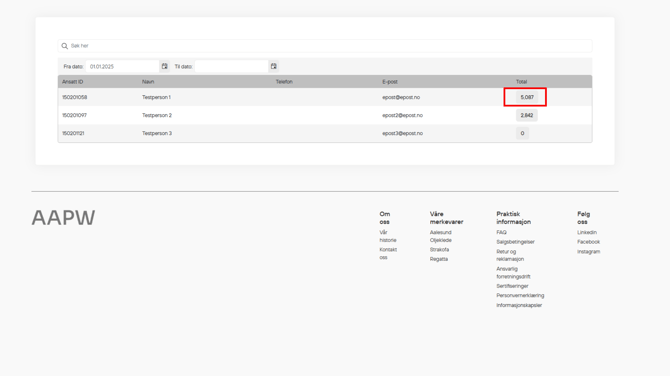
Task: Click the magnifier search icon
Action: point(65,46)
